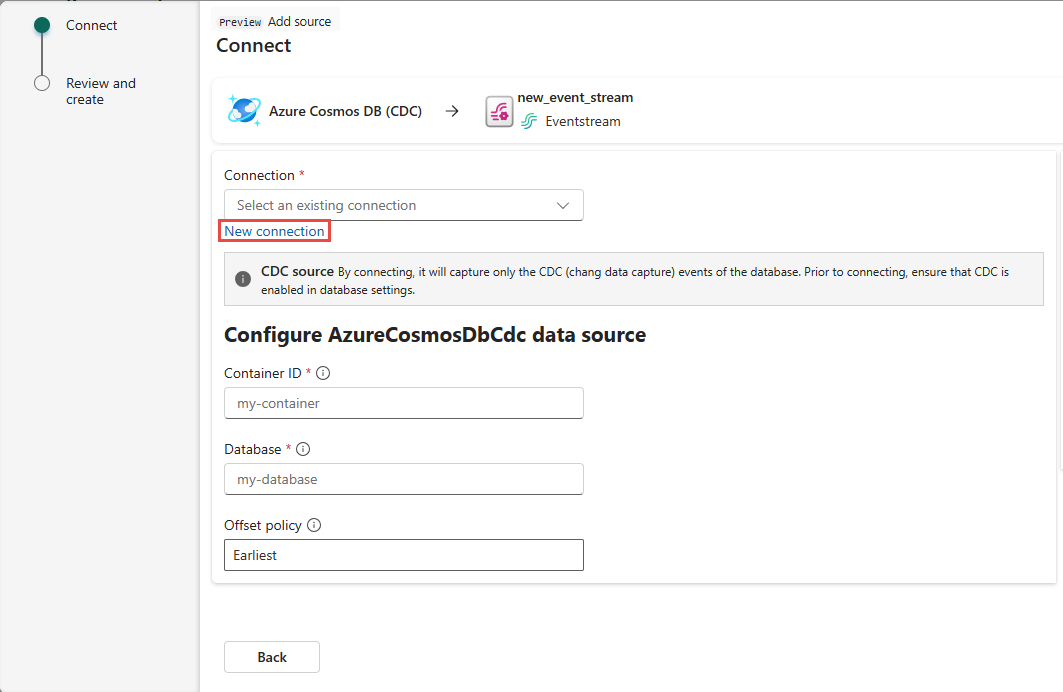Image resolution: width=1063 pixels, height=692 pixels.
Task: Click the small green Eventstream type icon
Action: [529, 122]
